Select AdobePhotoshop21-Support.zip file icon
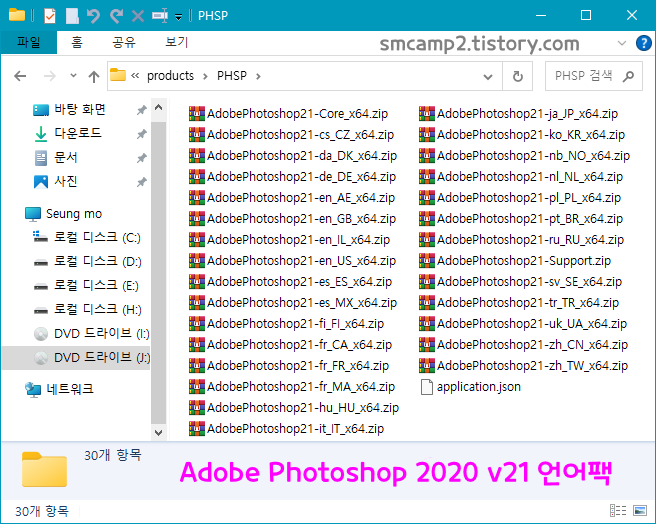 [x=427, y=260]
